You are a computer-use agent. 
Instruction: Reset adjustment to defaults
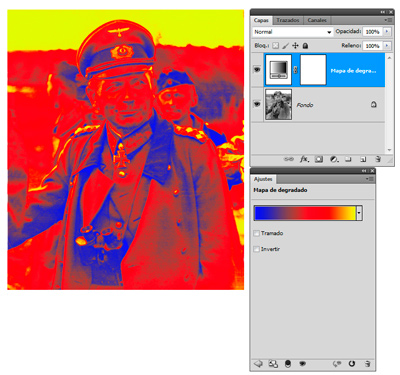point(352,364)
